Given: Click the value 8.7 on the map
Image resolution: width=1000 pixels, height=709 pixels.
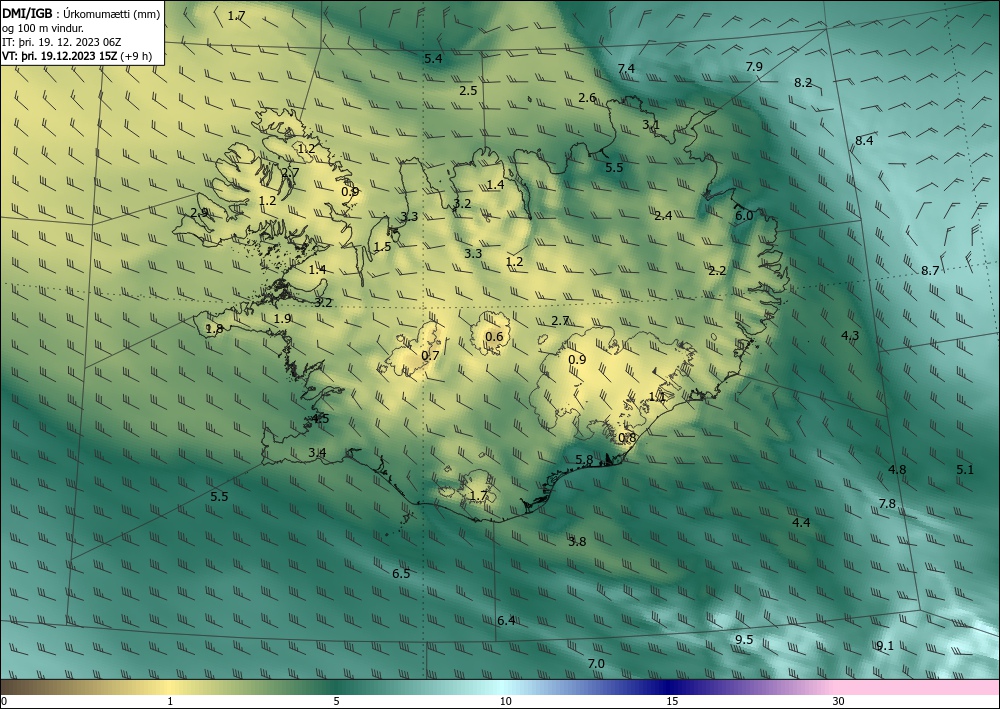Looking at the screenshot, I should click(x=930, y=270).
